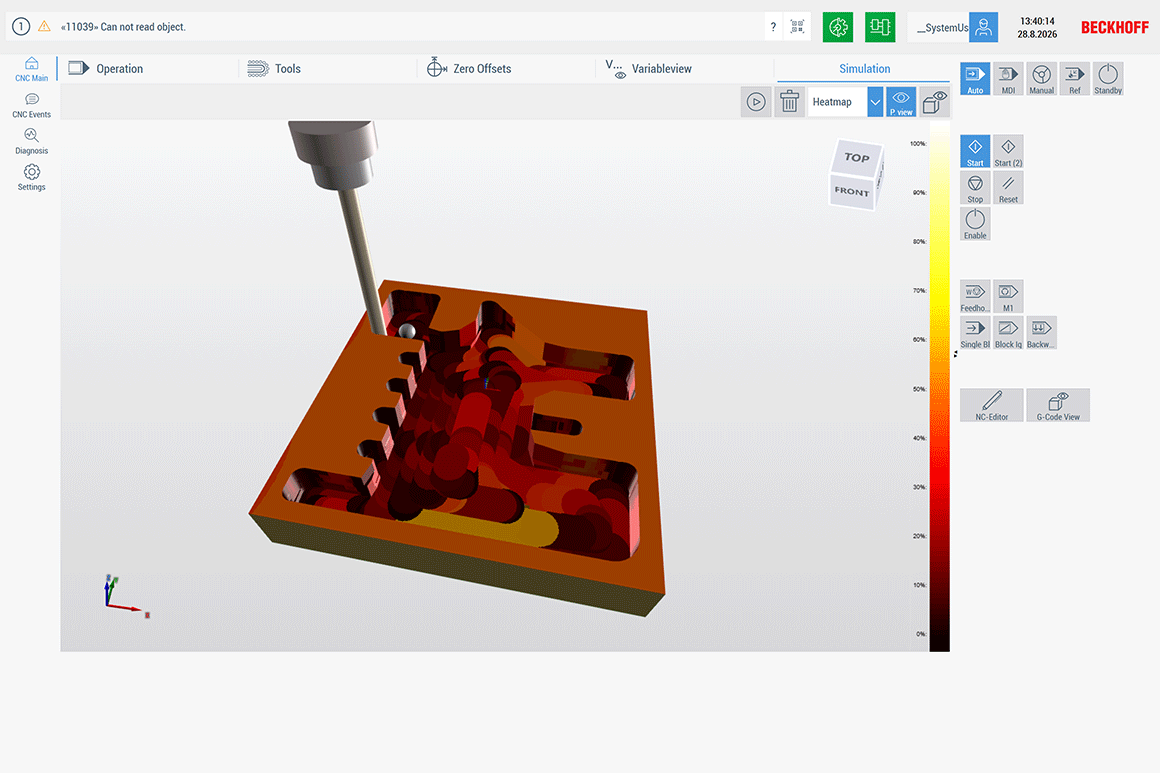Click the Start button

click(x=975, y=151)
